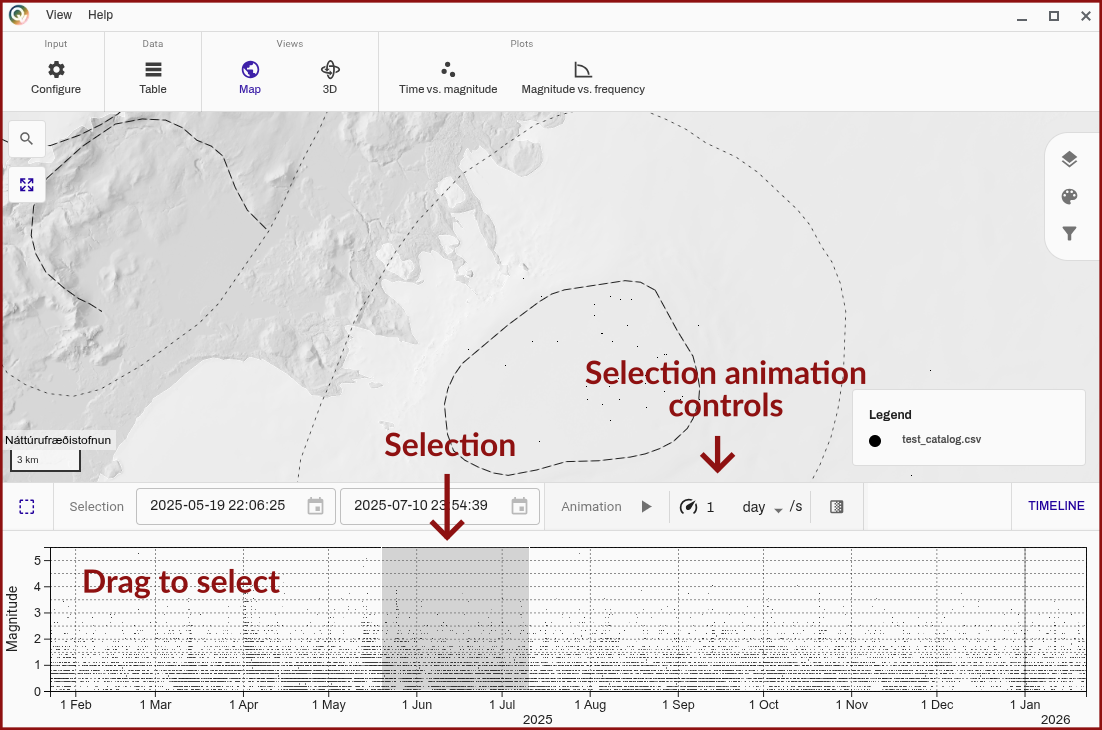Open the color palette settings icon
1102x730 pixels.
coord(1069,197)
